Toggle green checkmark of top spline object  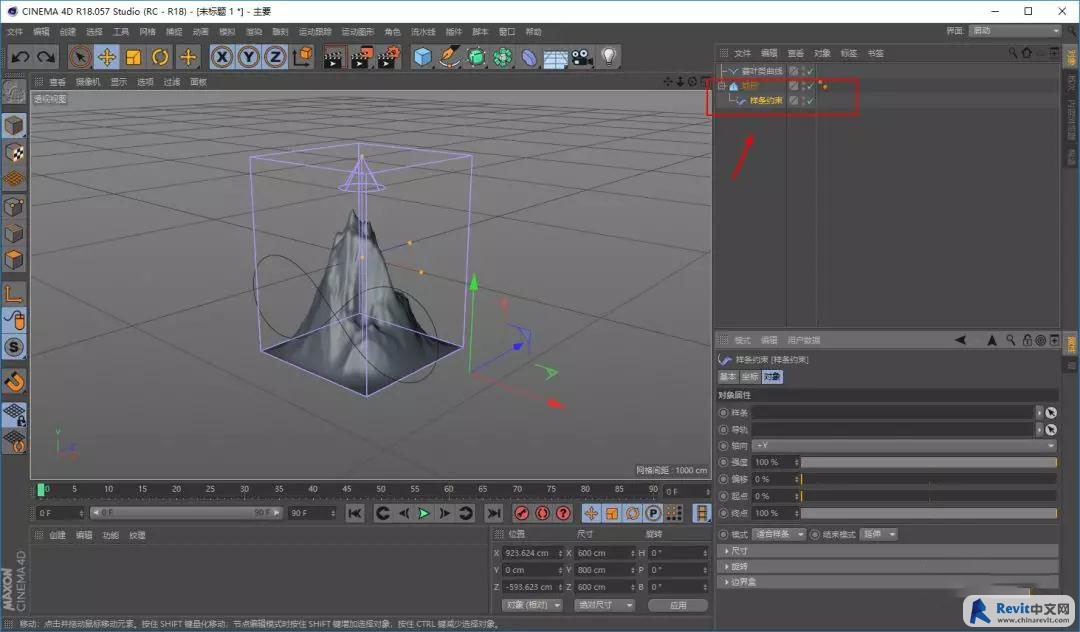click(x=810, y=71)
